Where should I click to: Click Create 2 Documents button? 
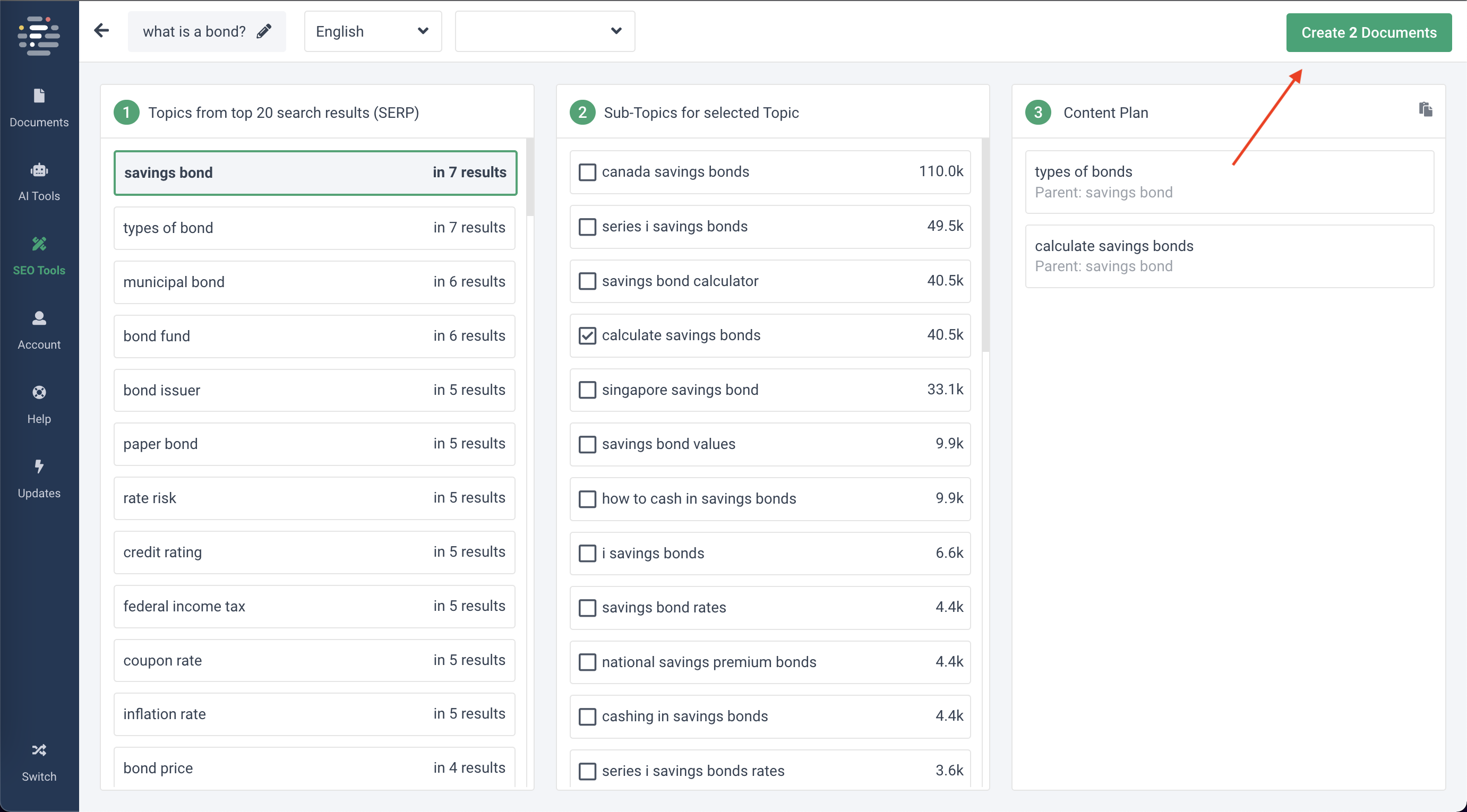(1368, 32)
